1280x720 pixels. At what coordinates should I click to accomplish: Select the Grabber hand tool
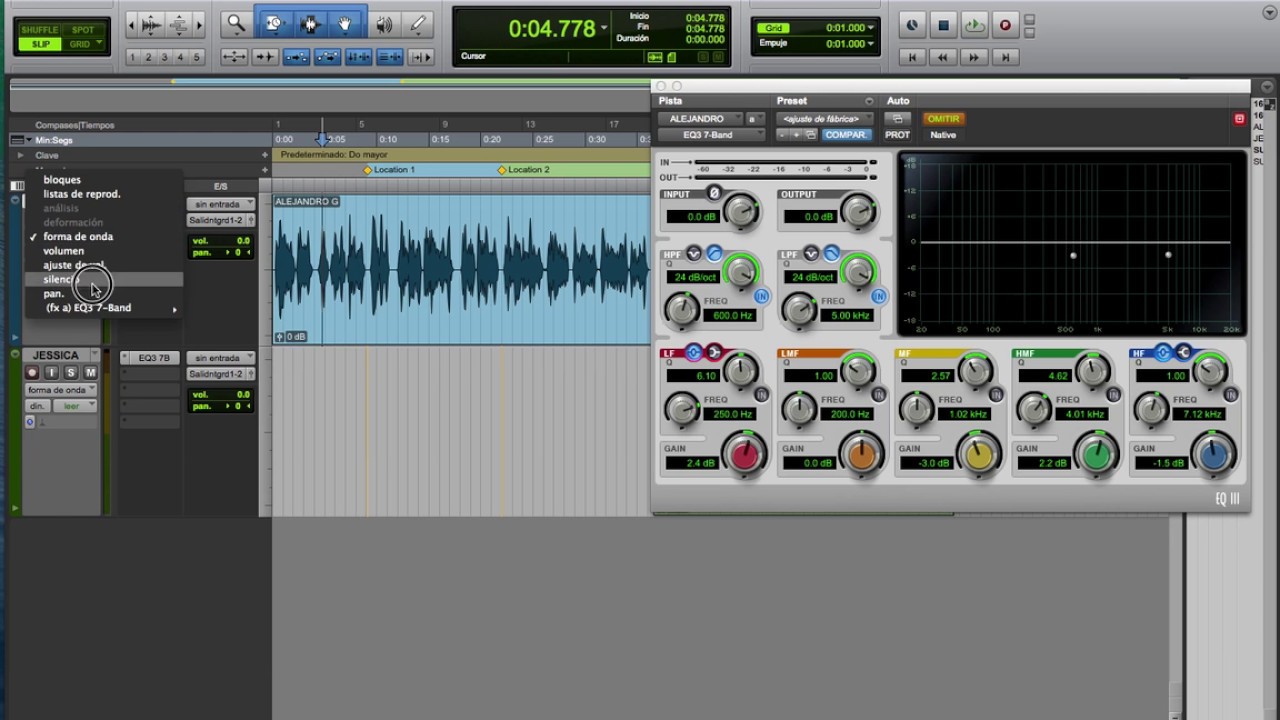click(346, 24)
